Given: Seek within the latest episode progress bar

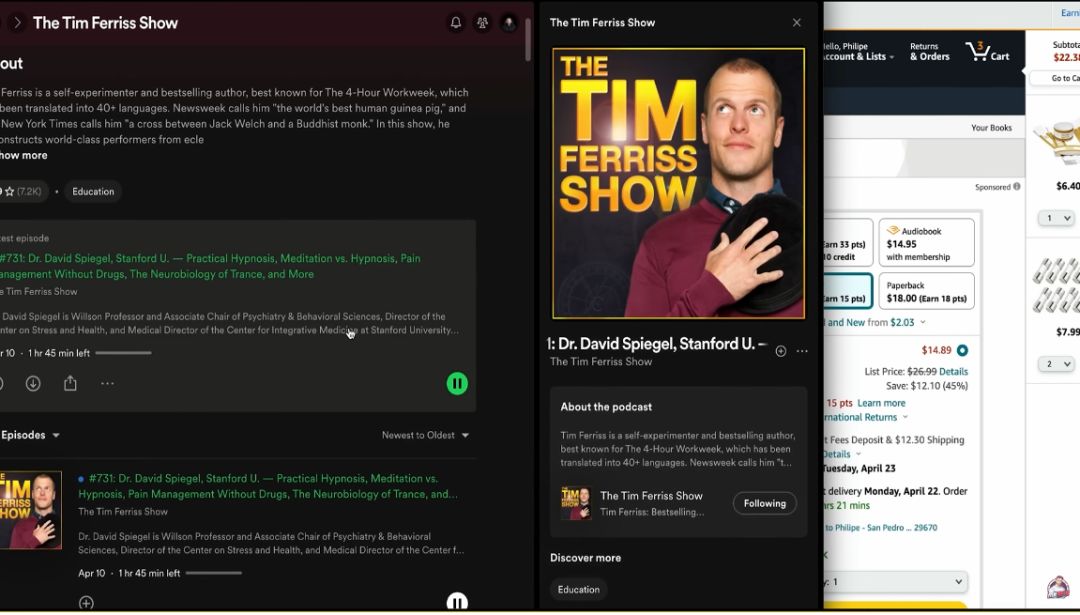Looking at the screenshot, I should [123, 353].
